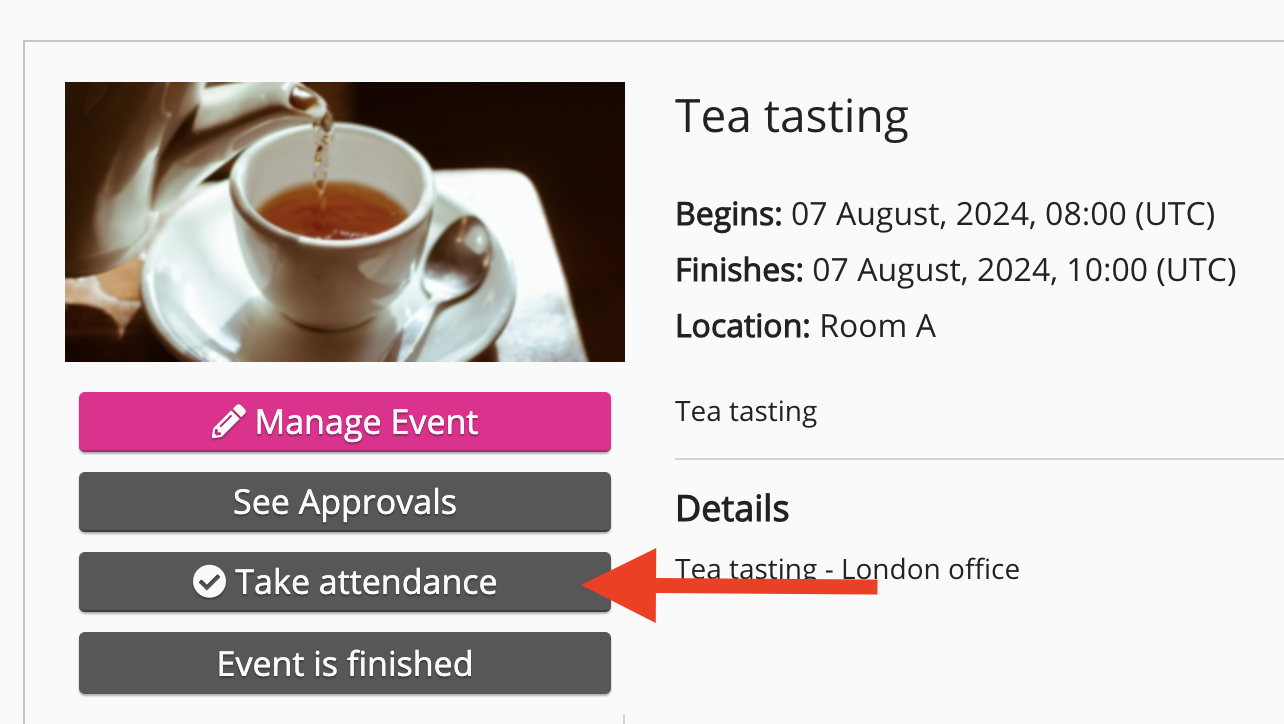Select the 10:00 (UTC) finish date text
1284x724 pixels.
[1024, 270]
